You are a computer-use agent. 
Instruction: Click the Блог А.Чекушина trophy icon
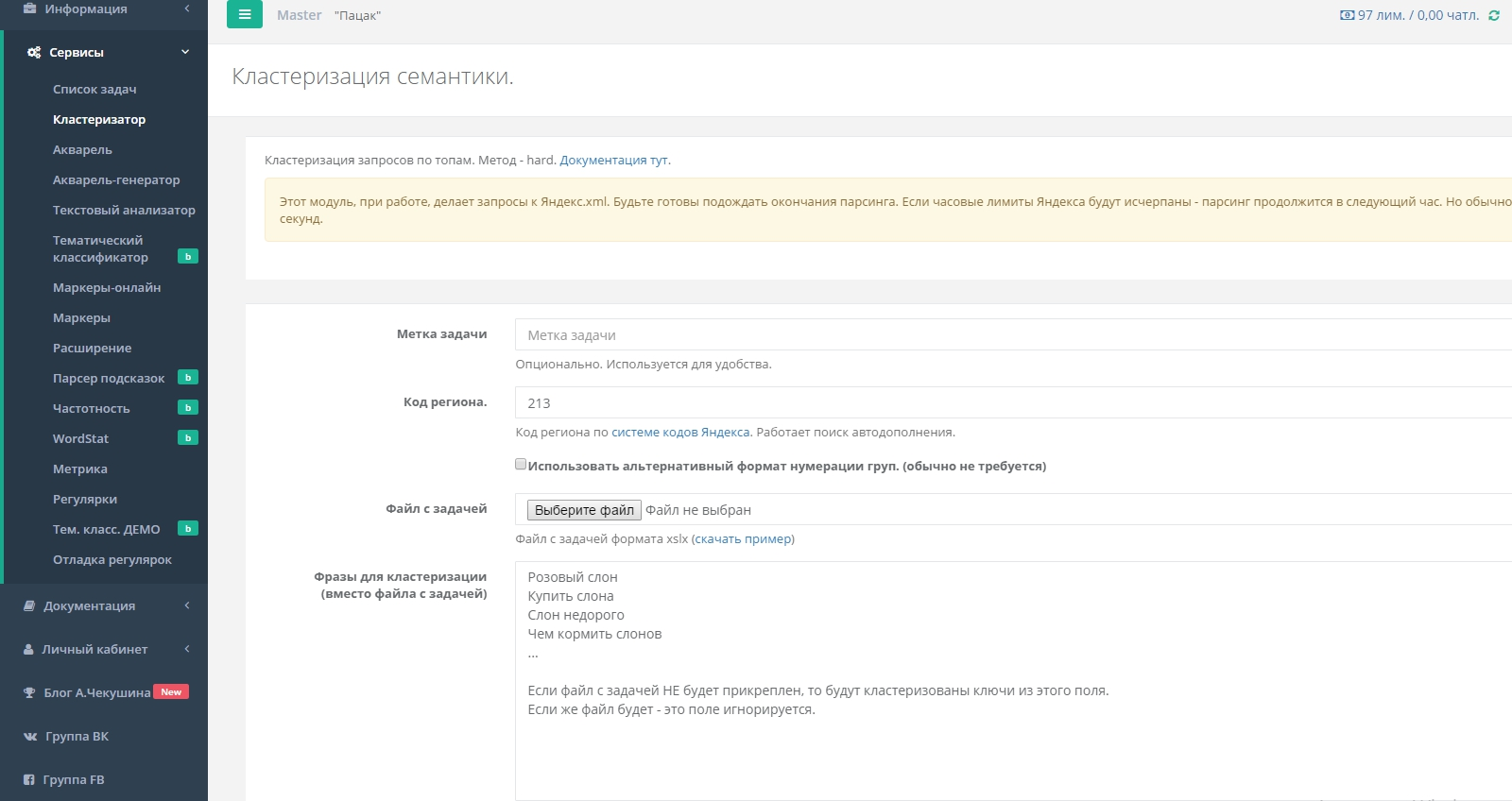point(29,693)
